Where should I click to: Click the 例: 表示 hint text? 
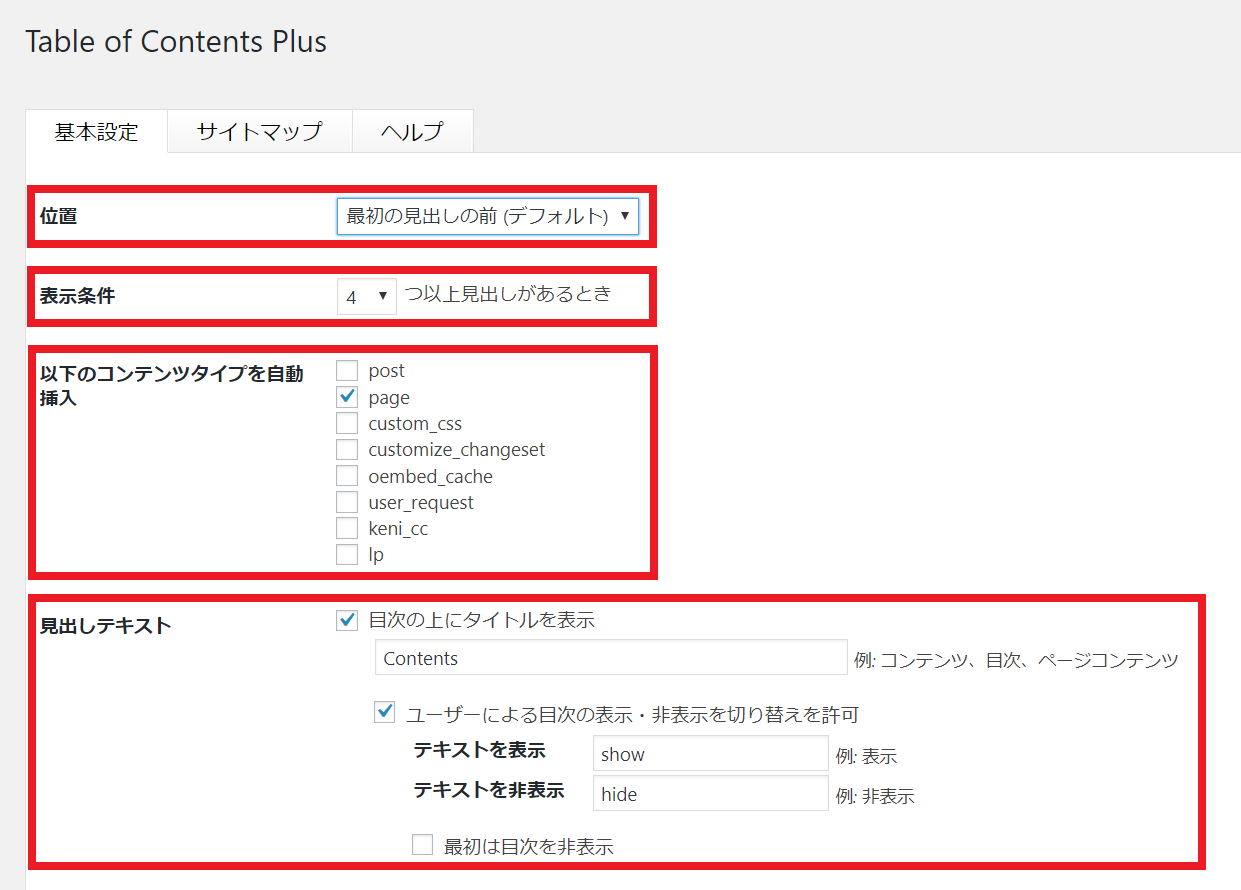click(x=866, y=756)
